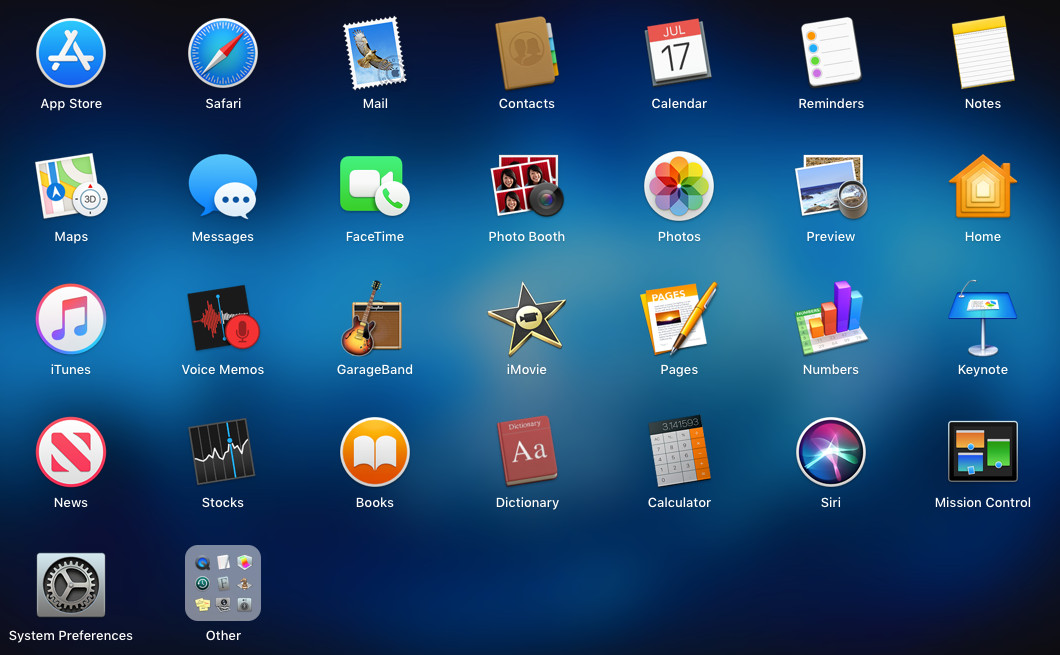Open the App Store app
The height and width of the screenshot is (655, 1060).
pyautogui.click(x=71, y=53)
